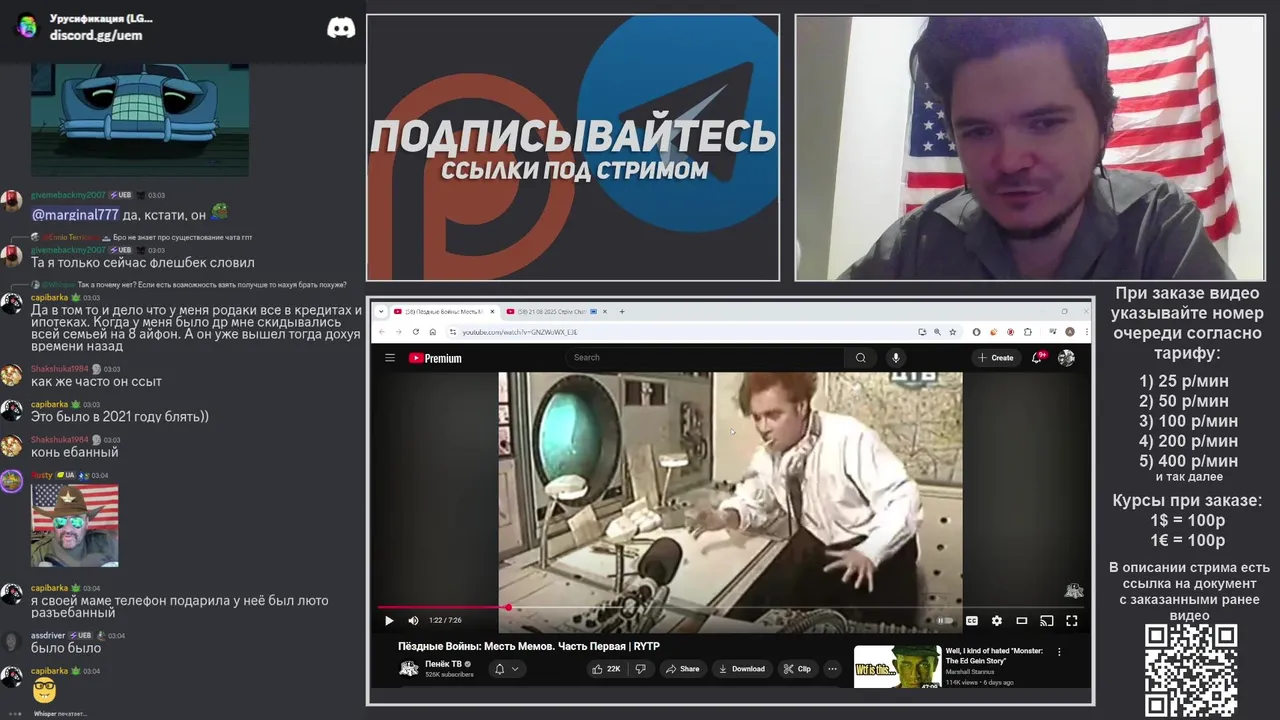Open browser zoom magnifier in address bar

(x=937, y=332)
